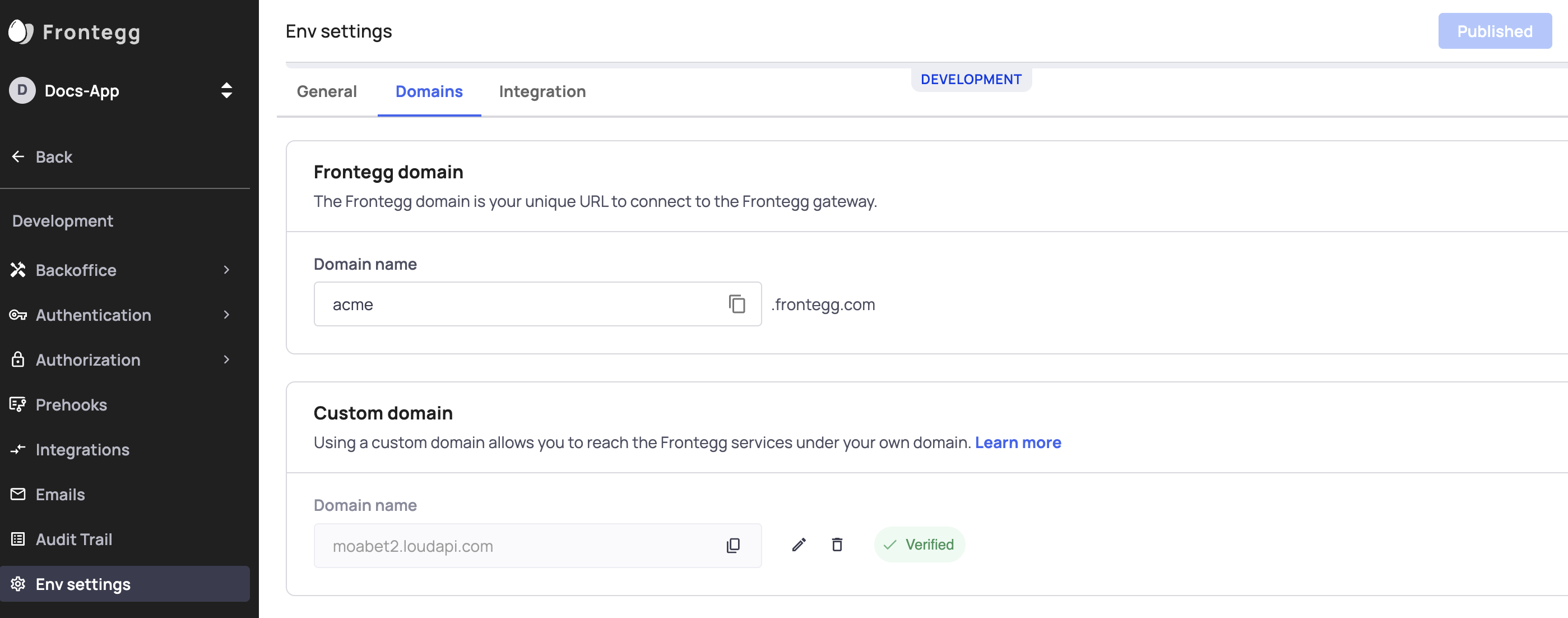Expand the Authorization section
1568x618 pixels.
(x=226, y=360)
